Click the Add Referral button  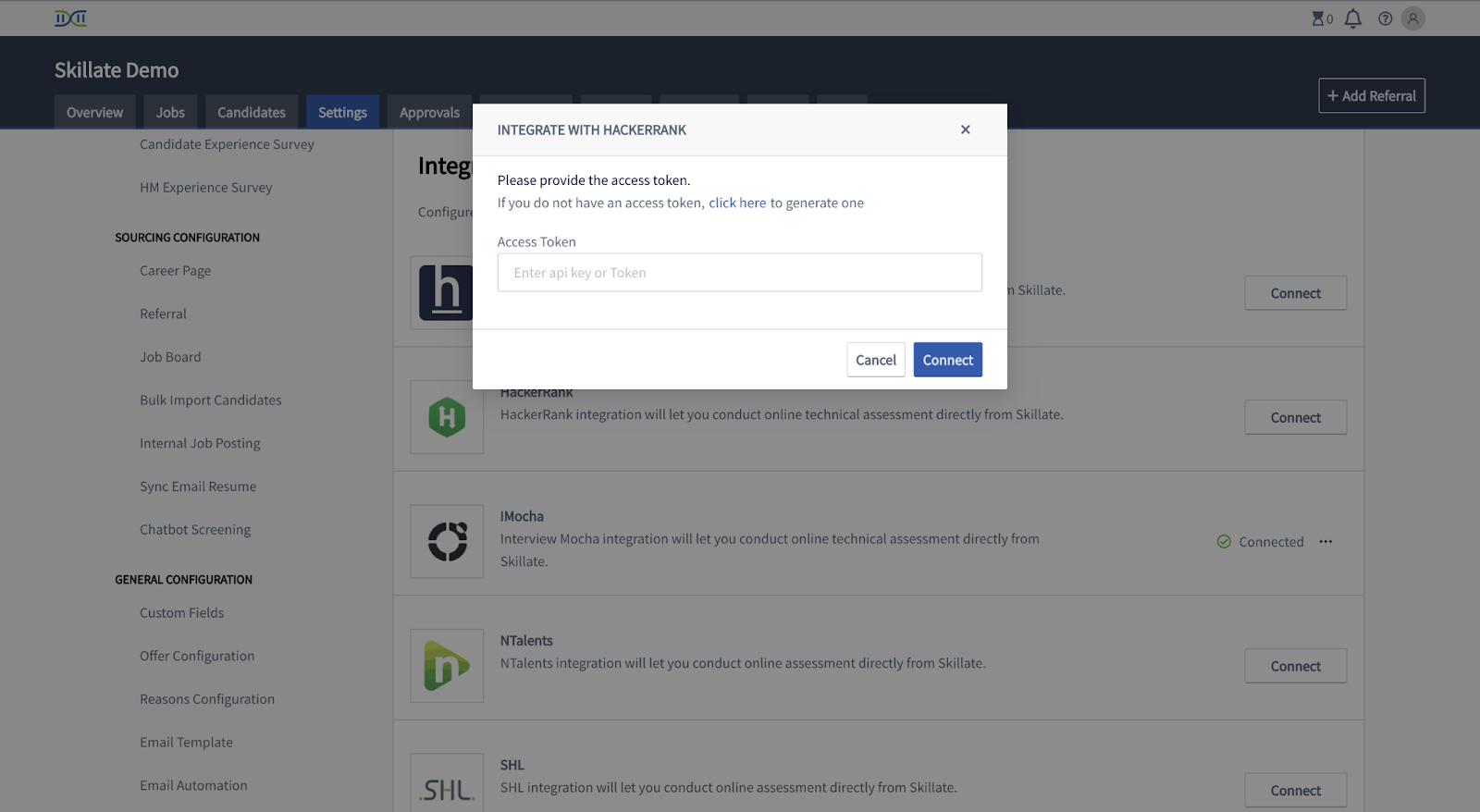1372,96
